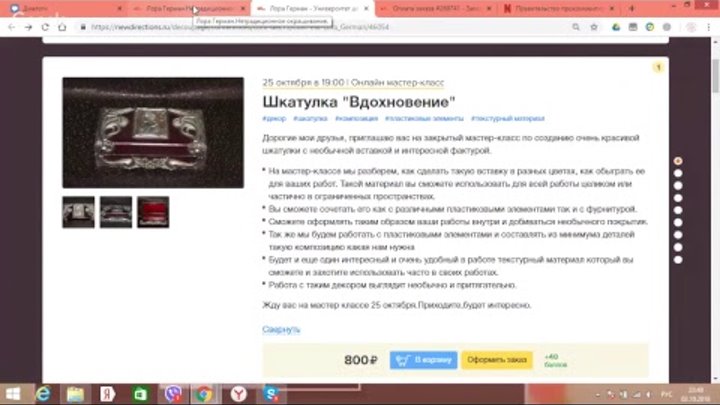Reload the page with refresh icon
Screen dimensions: 720x405
point(45,27)
